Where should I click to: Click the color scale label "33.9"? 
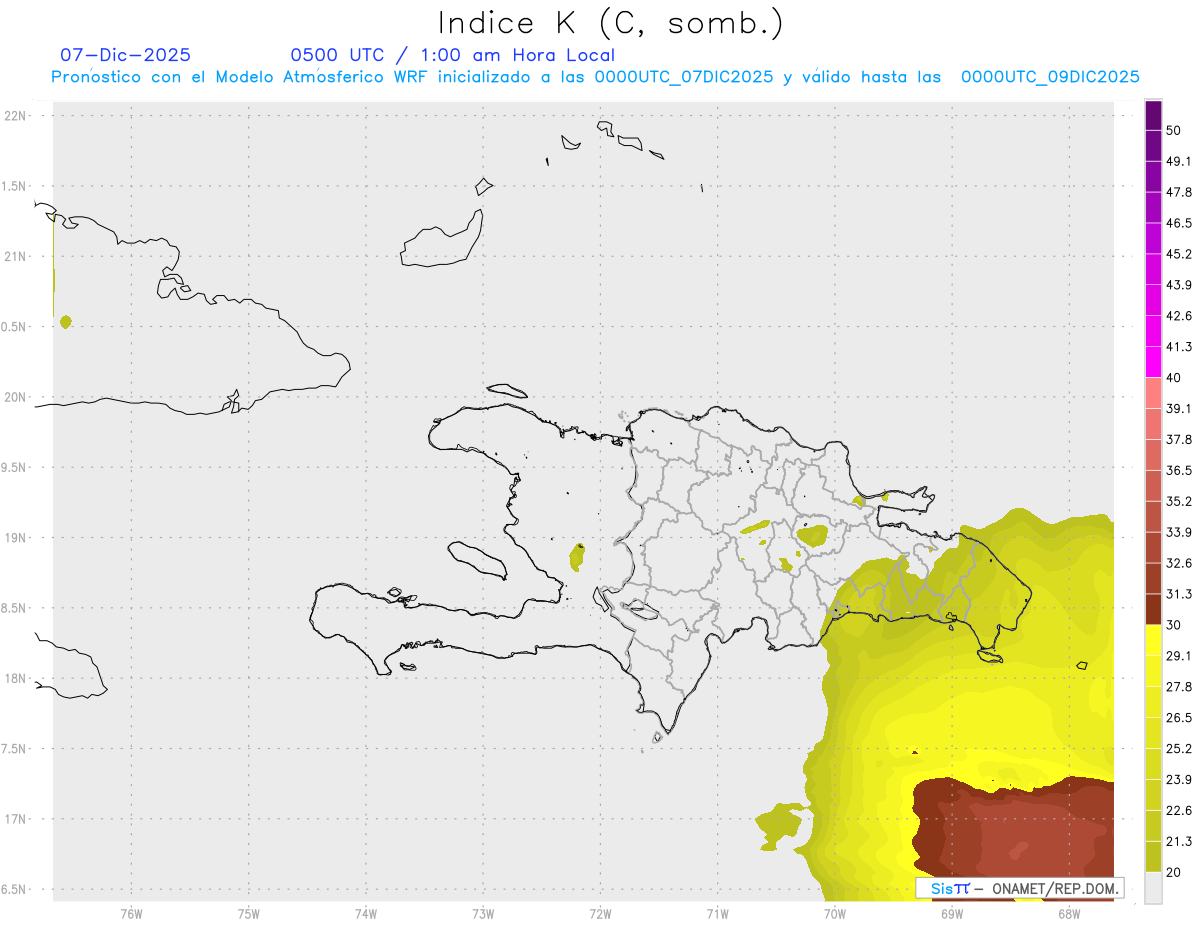(1179, 532)
